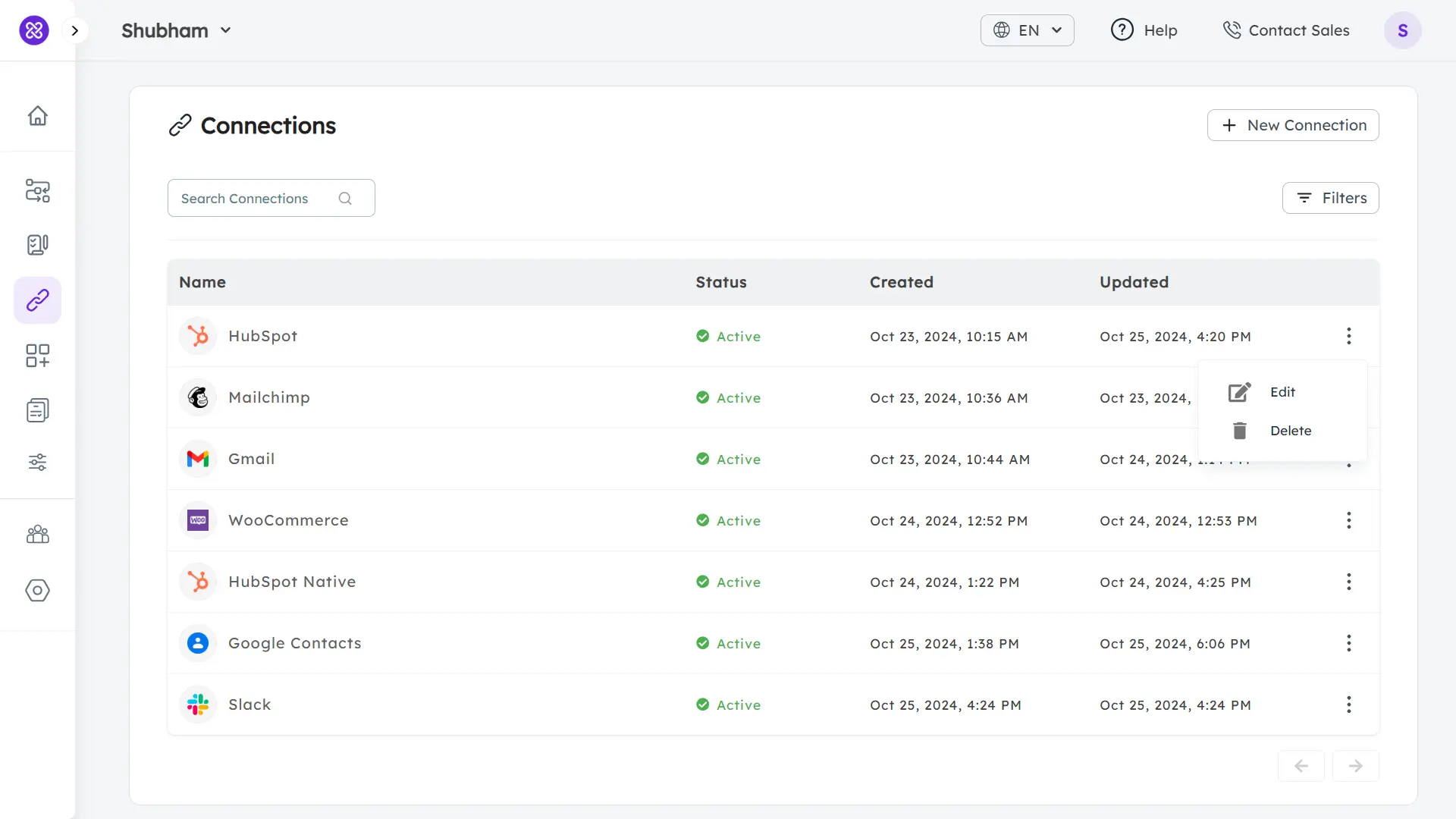This screenshot has width=1456, height=819.
Task: Choose Delete in the context menu
Action: 1290,430
